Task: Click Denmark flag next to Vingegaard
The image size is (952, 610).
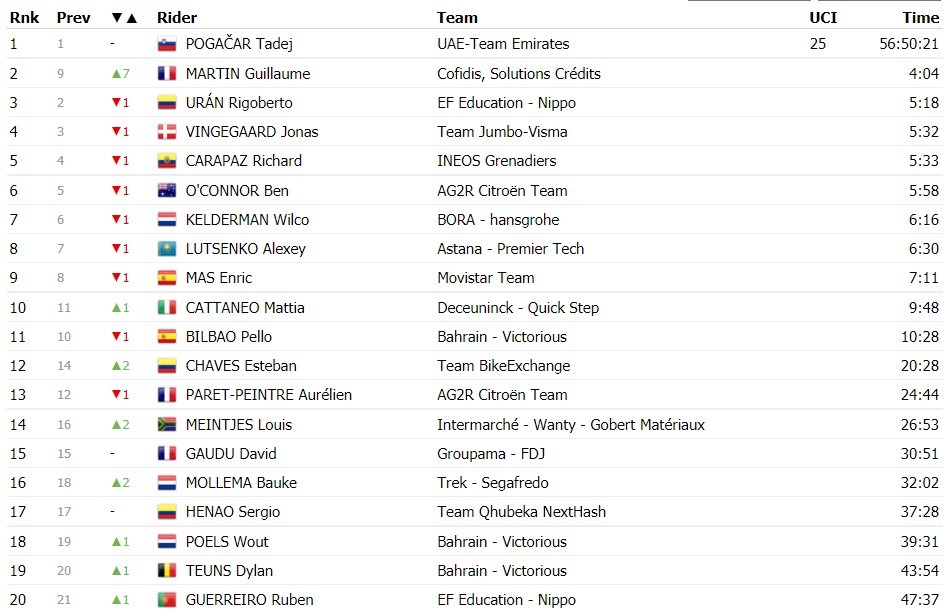Action: pos(167,132)
